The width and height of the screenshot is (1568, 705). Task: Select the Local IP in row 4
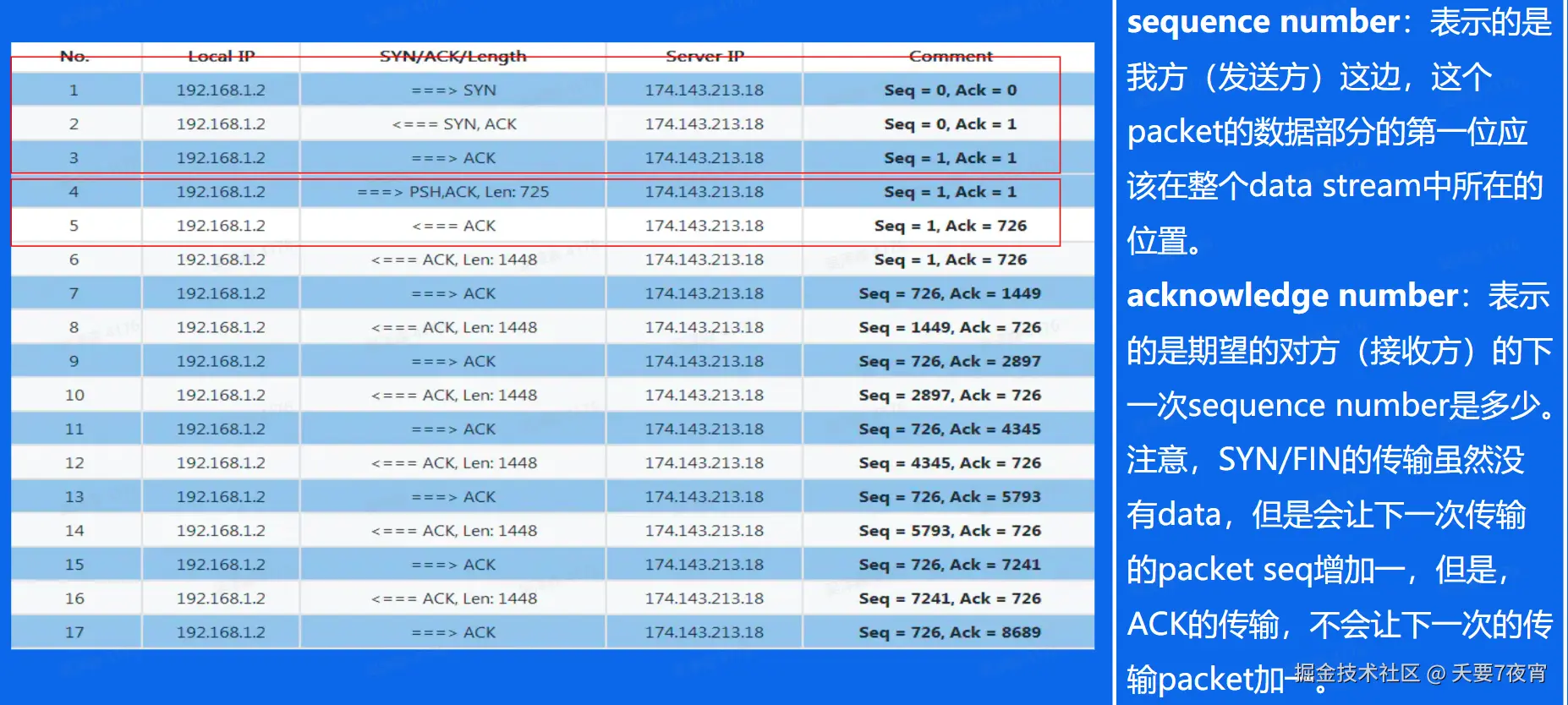[x=221, y=192]
